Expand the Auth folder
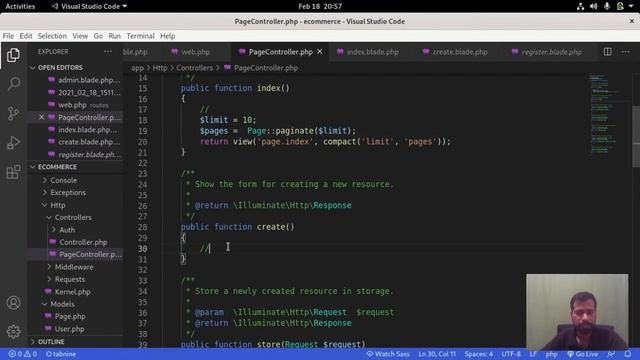The height and width of the screenshot is (360, 640). (x=67, y=230)
